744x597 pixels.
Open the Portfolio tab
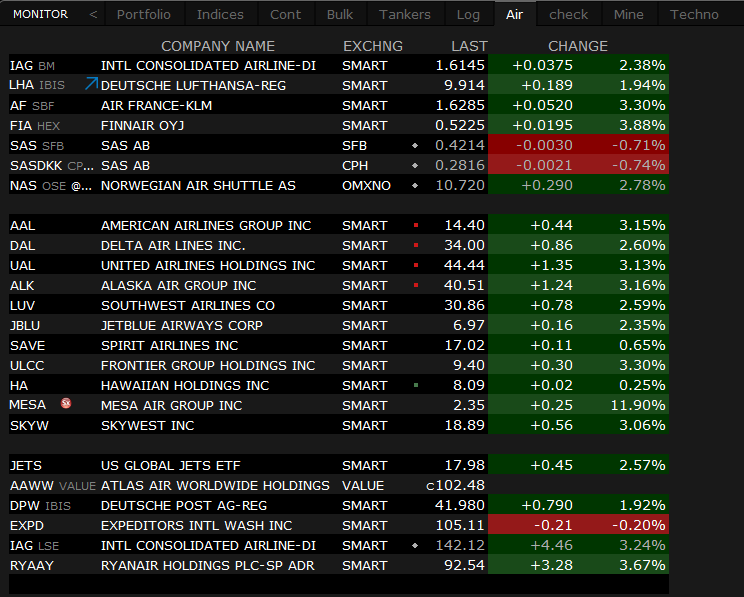point(144,14)
